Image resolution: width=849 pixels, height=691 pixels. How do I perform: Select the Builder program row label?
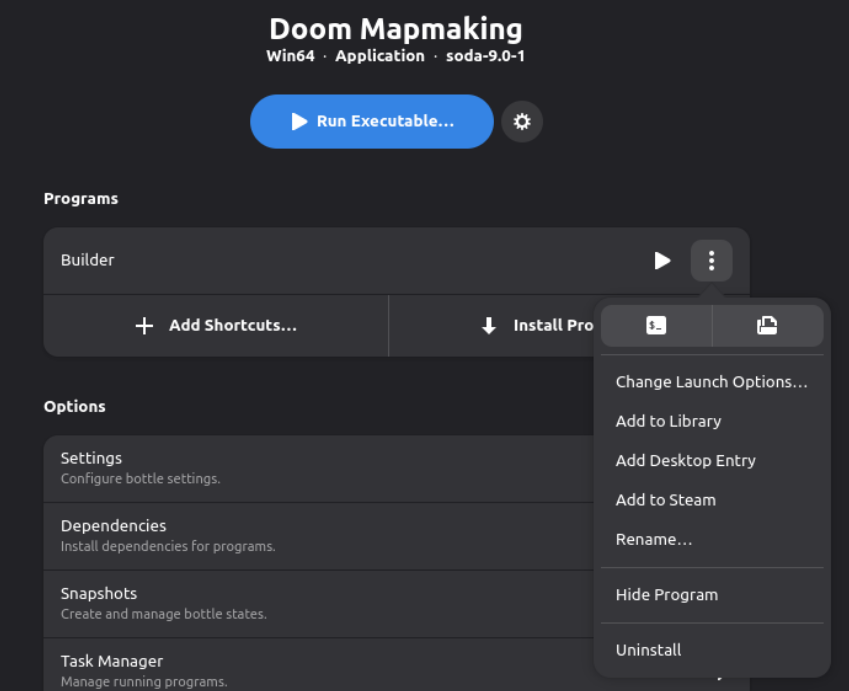coord(88,260)
